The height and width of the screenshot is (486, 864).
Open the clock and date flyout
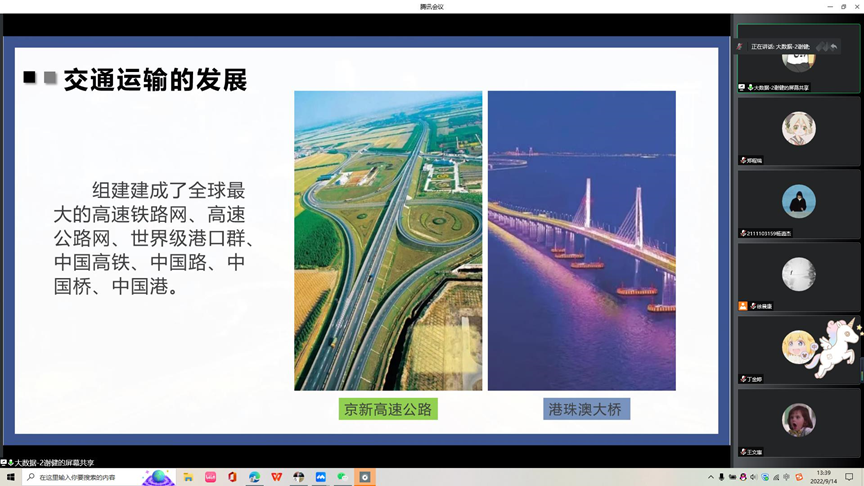[823, 477]
